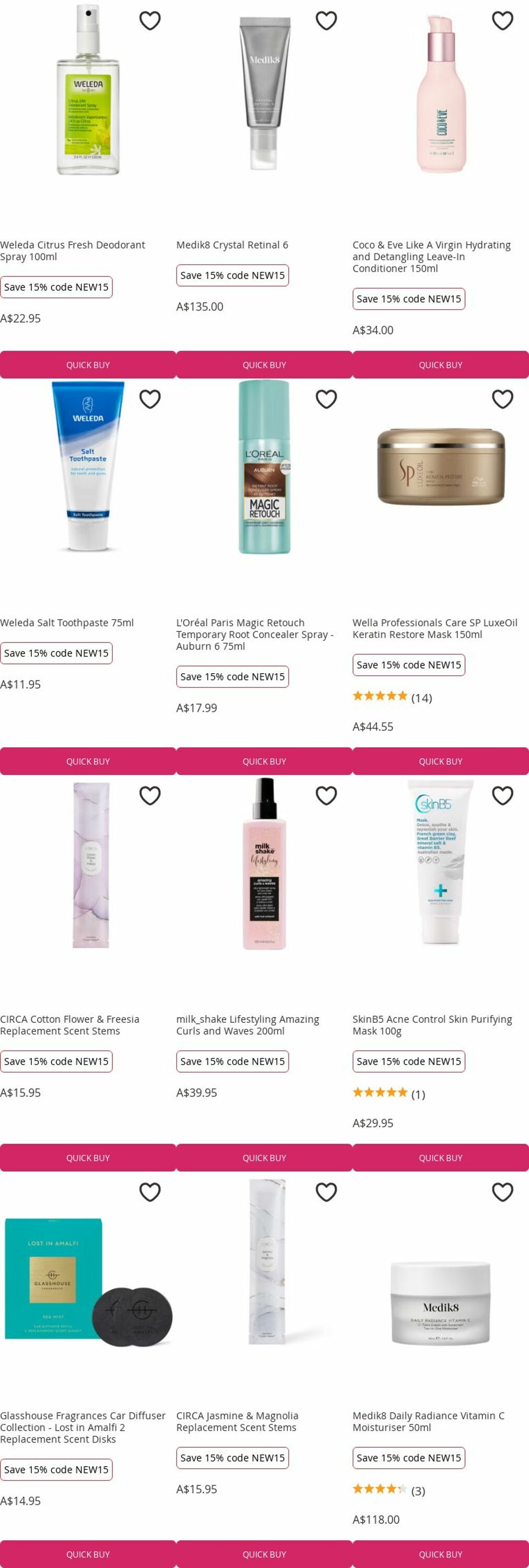Wishlist the Glasshouse Car Diffuser disks
Screen dimensions: 529x1568
coord(149,1192)
